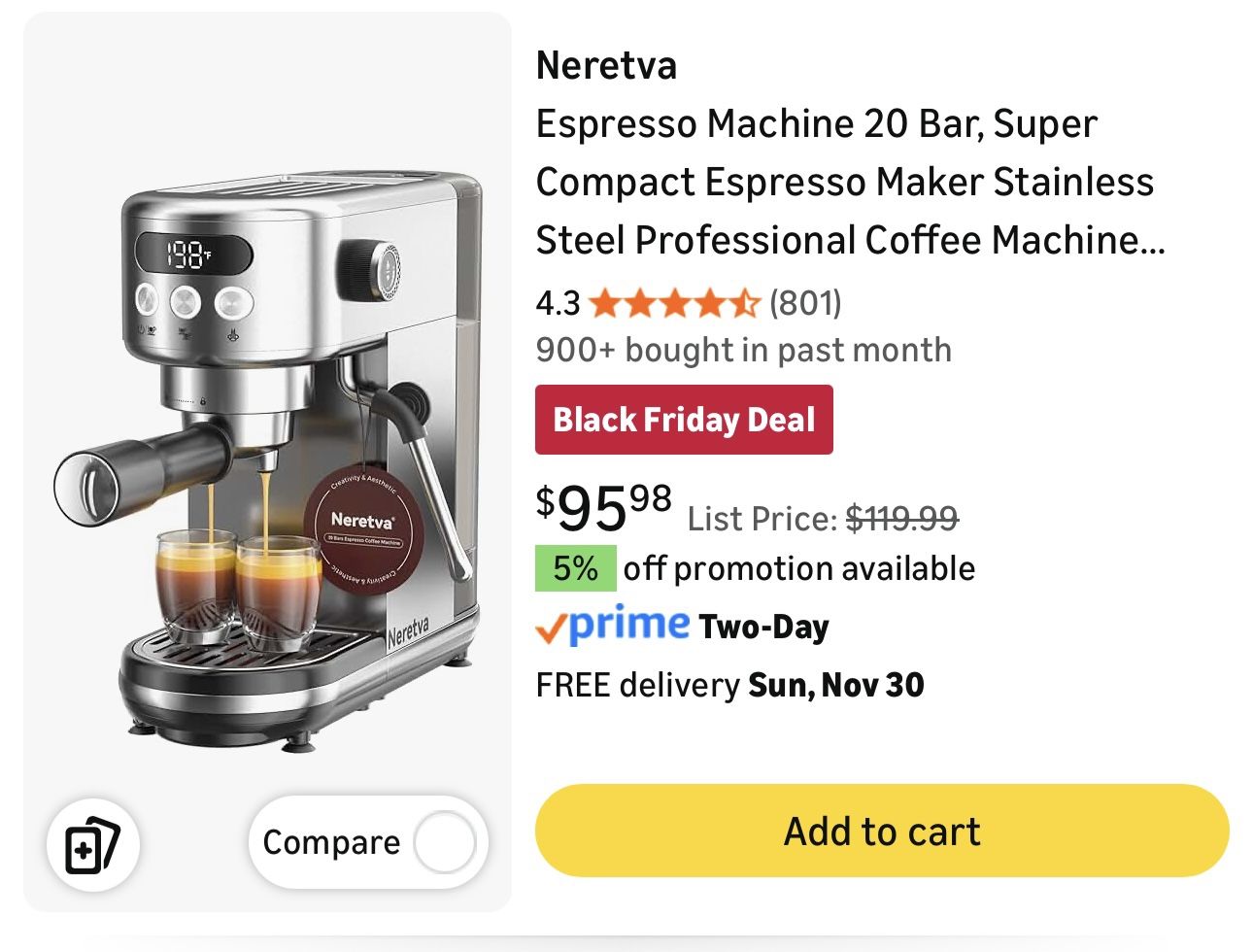View the off promotion available details

(798, 569)
